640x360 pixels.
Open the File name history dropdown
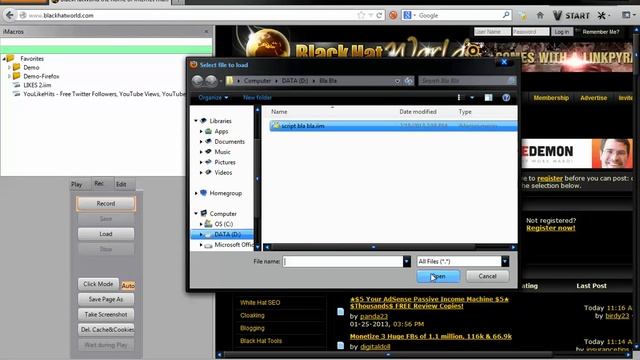pyautogui.click(x=407, y=261)
